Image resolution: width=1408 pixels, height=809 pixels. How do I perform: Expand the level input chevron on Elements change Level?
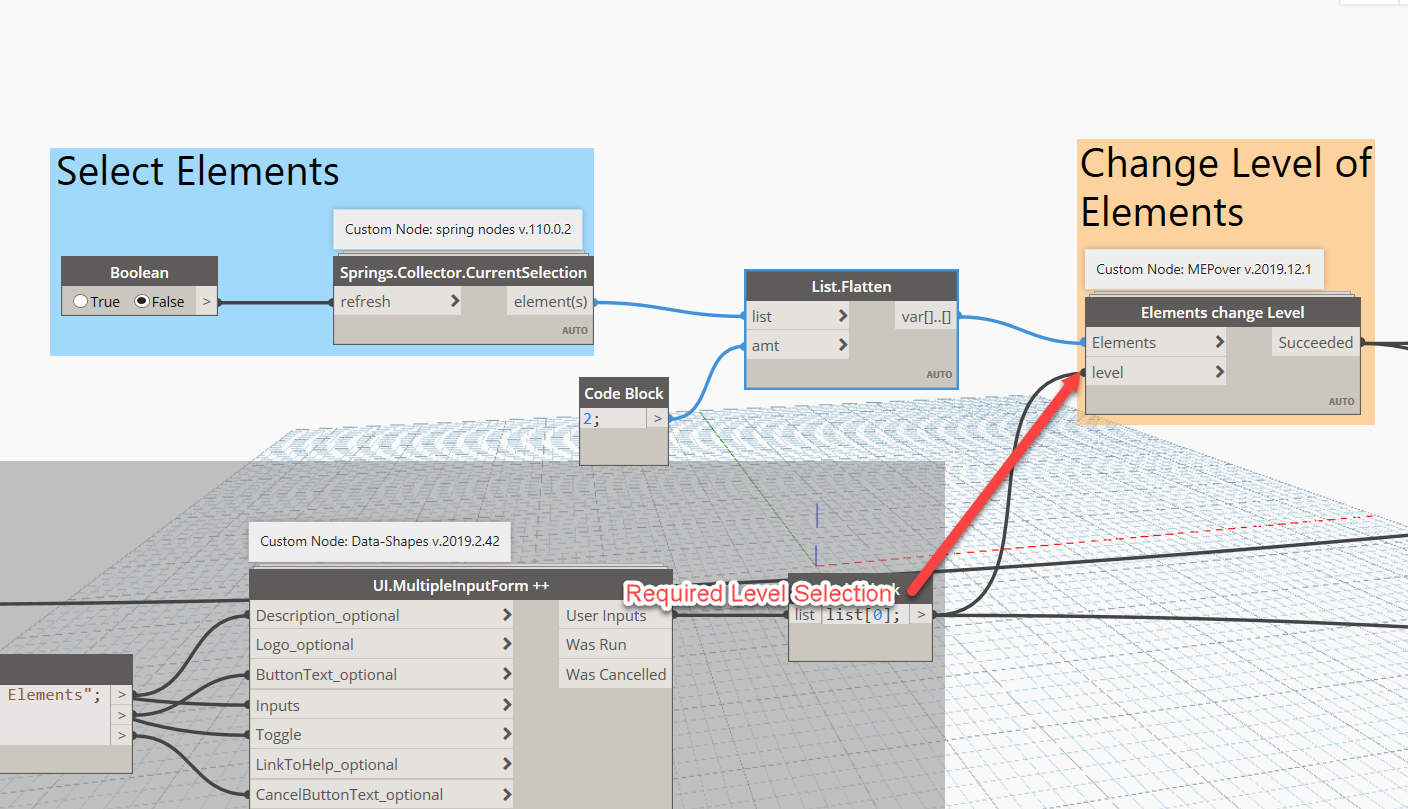(x=1220, y=372)
